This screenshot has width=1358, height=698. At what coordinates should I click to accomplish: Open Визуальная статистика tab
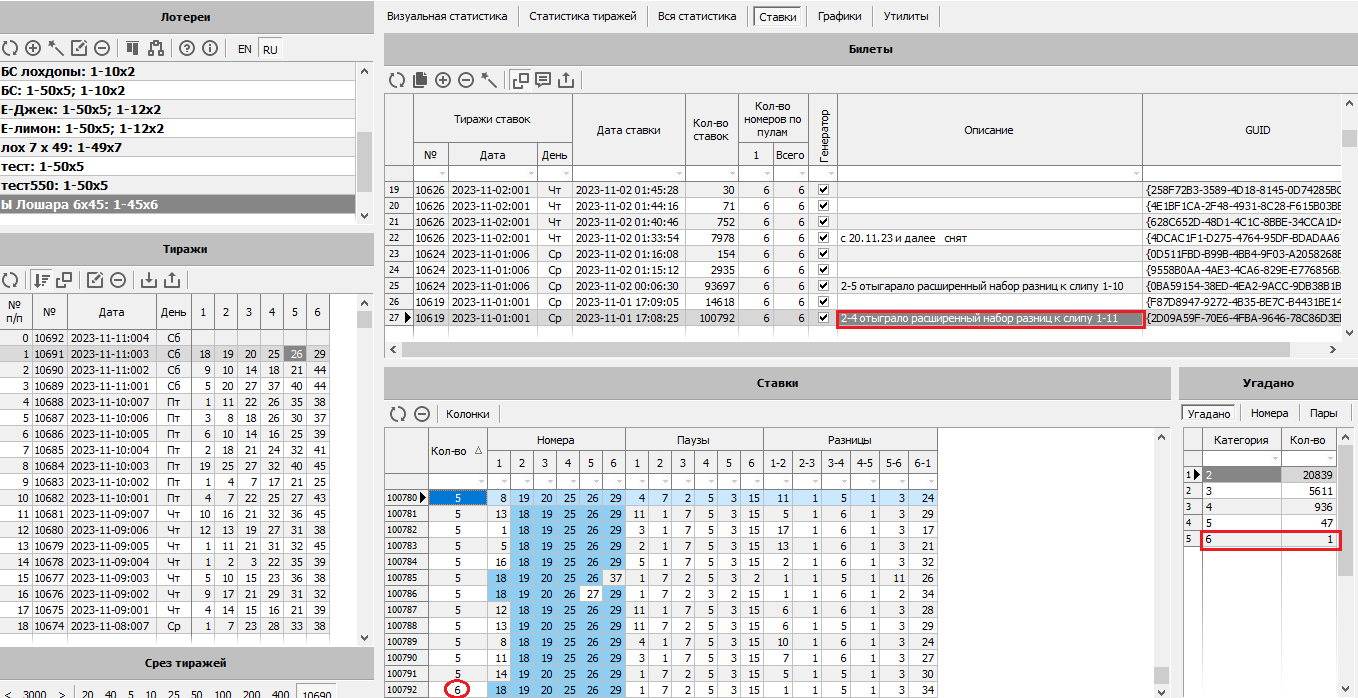pos(447,16)
